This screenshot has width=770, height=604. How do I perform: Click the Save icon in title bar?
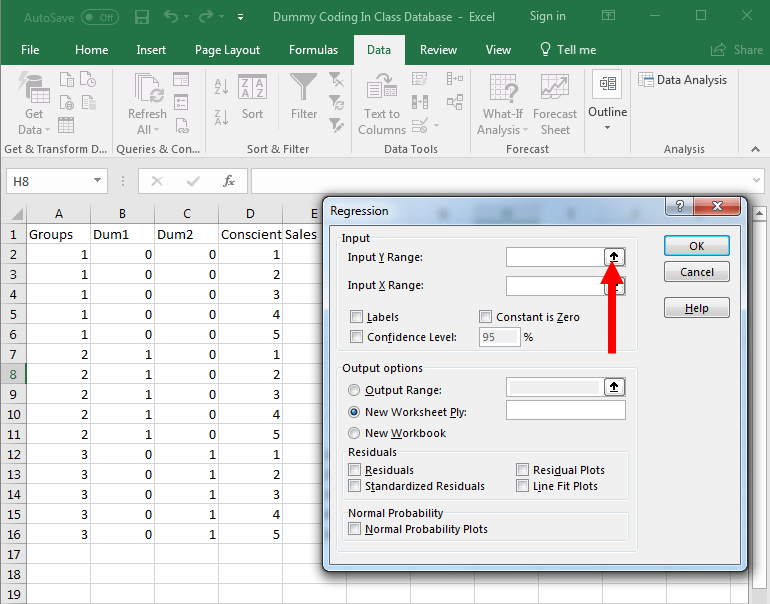pyautogui.click(x=142, y=17)
